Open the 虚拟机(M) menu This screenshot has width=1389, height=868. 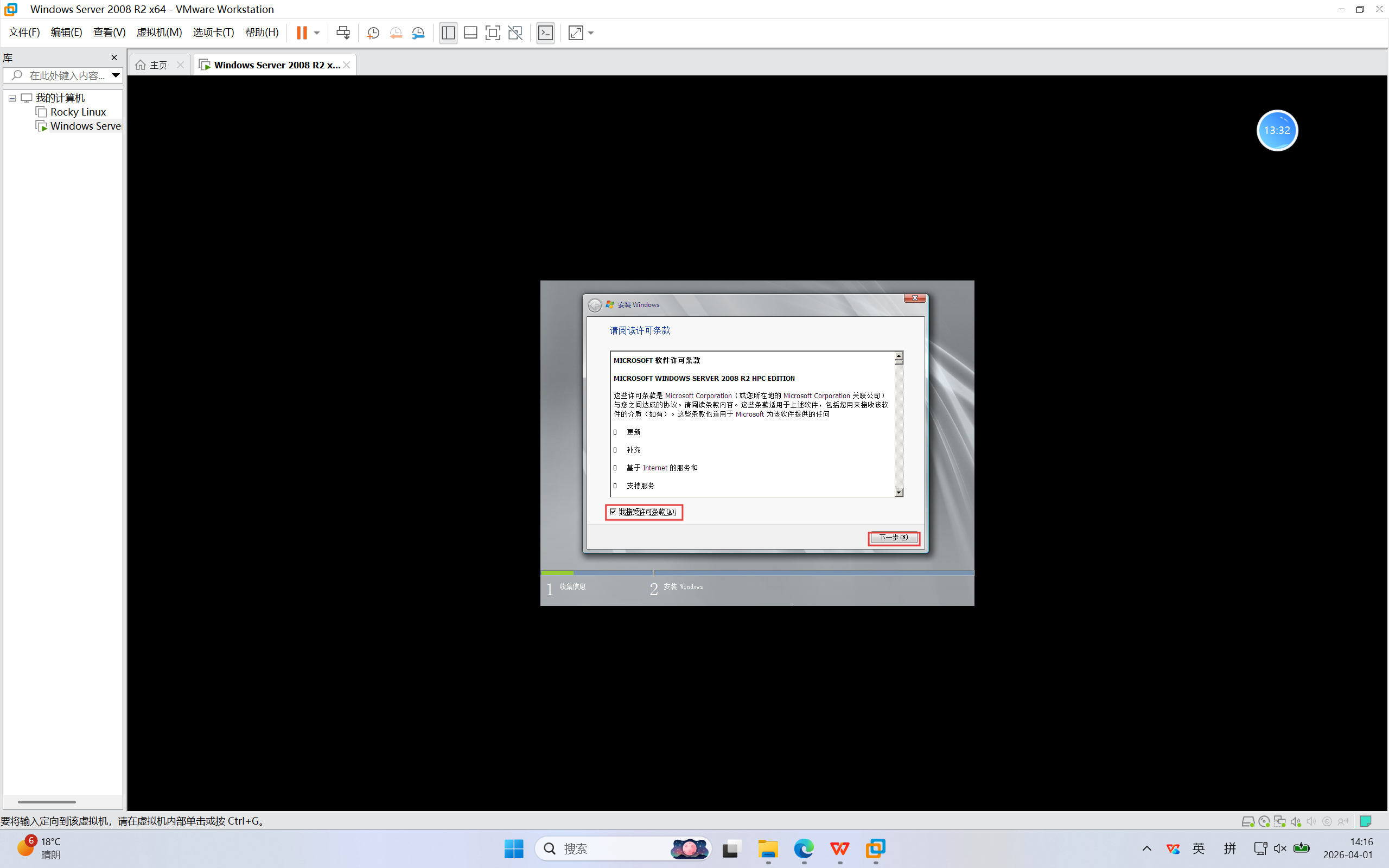(x=159, y=32)
